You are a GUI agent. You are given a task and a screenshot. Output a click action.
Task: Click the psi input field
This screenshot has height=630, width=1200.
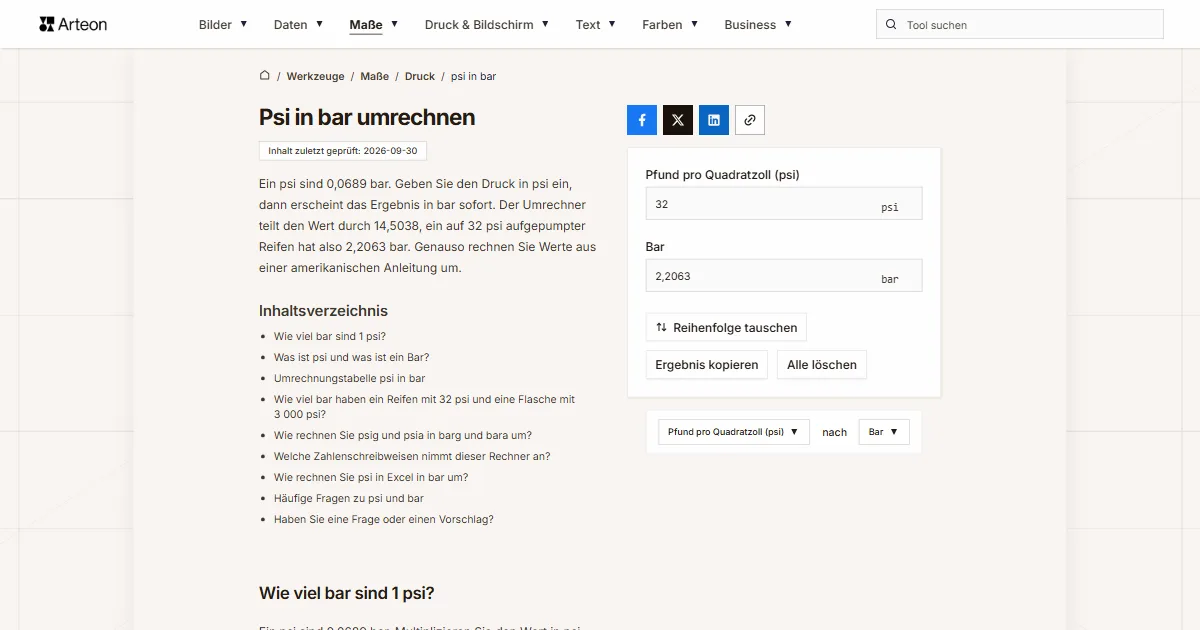784,204
